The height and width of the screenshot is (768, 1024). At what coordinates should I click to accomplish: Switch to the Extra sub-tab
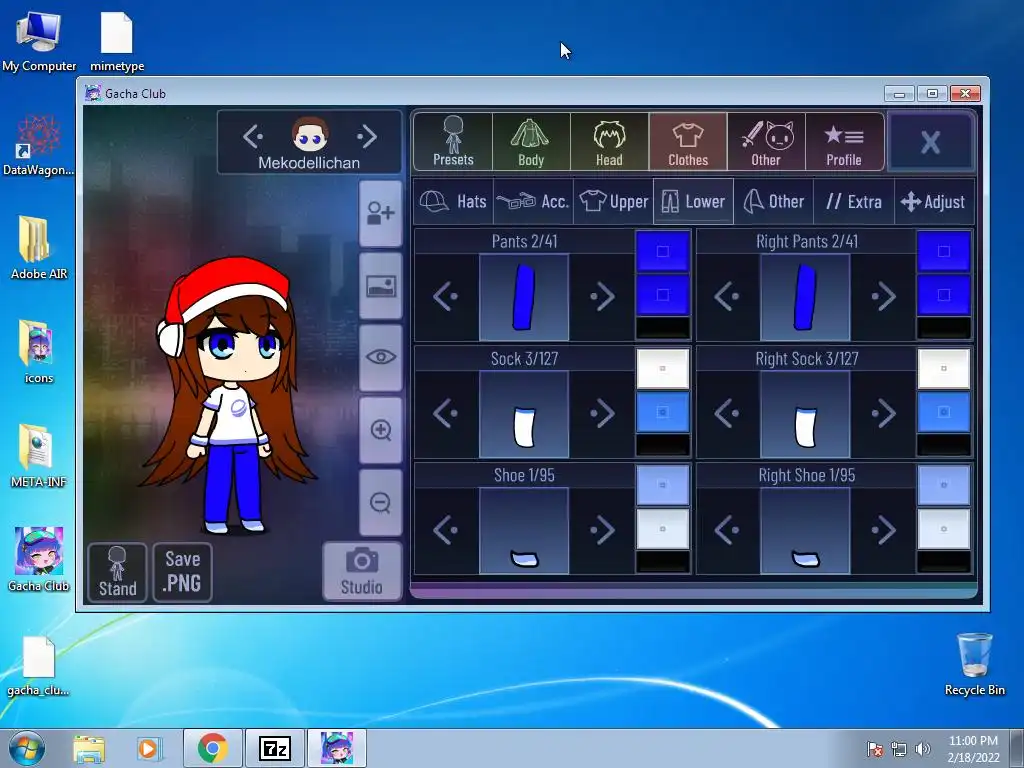854,201
